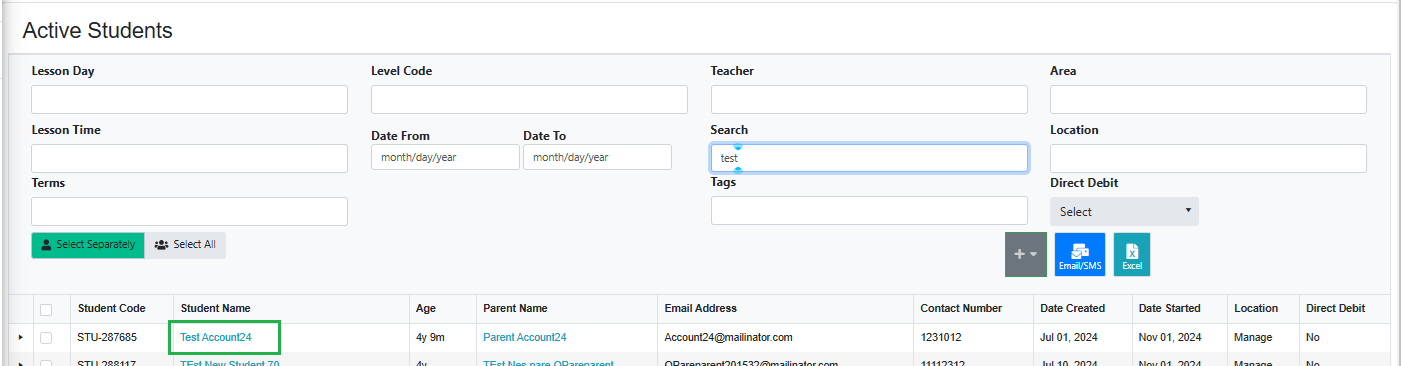Expand the Test Account24 row arrow
The width and height of the screenshot is (1401, 366).
(21, 338)
